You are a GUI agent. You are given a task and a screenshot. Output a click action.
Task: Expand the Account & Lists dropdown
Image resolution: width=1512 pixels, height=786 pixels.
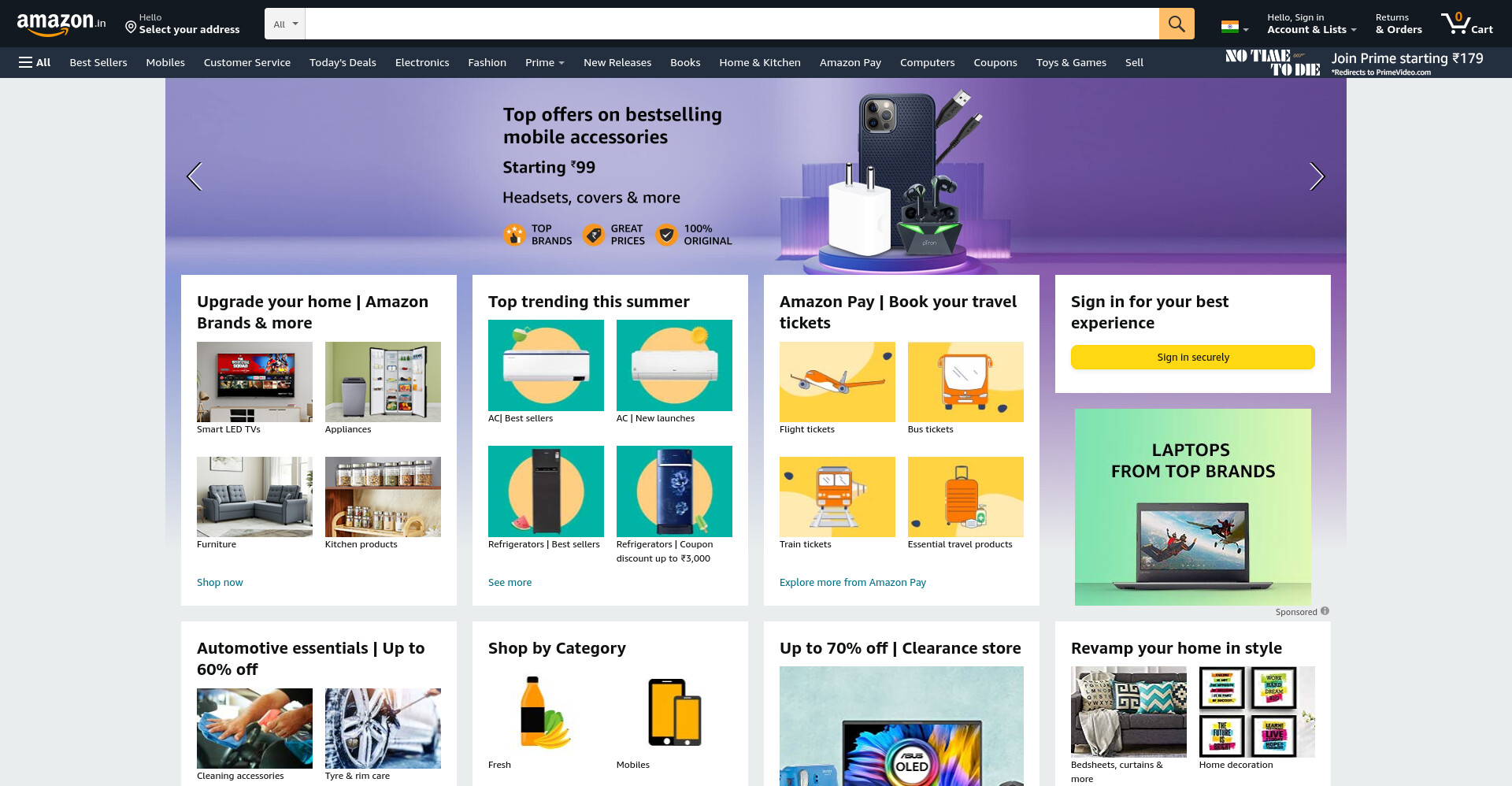(1311, 24)
